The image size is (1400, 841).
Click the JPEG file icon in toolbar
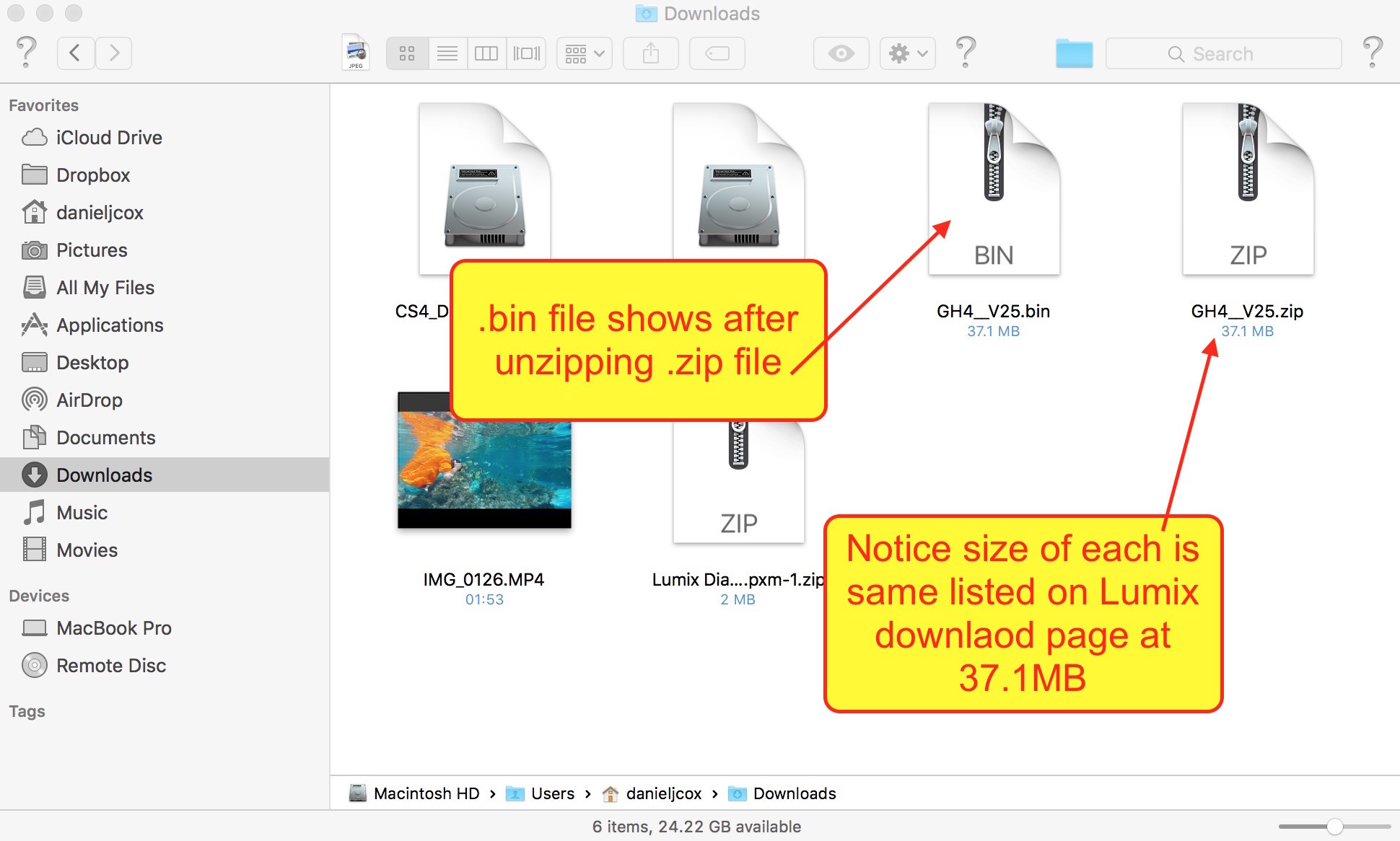pyautogui.click(x=356, y=52)
